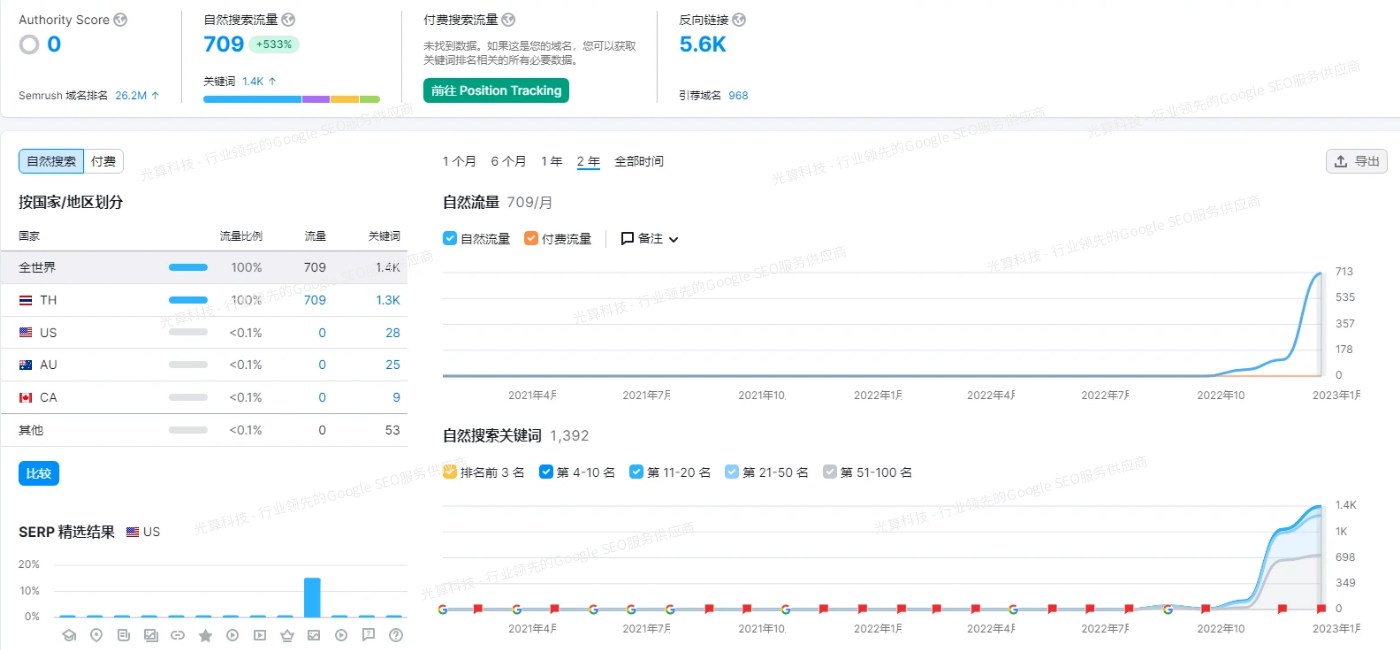1400x650 pixels.
Task: Switch to the 全部时间 time range
Action: 641,160
